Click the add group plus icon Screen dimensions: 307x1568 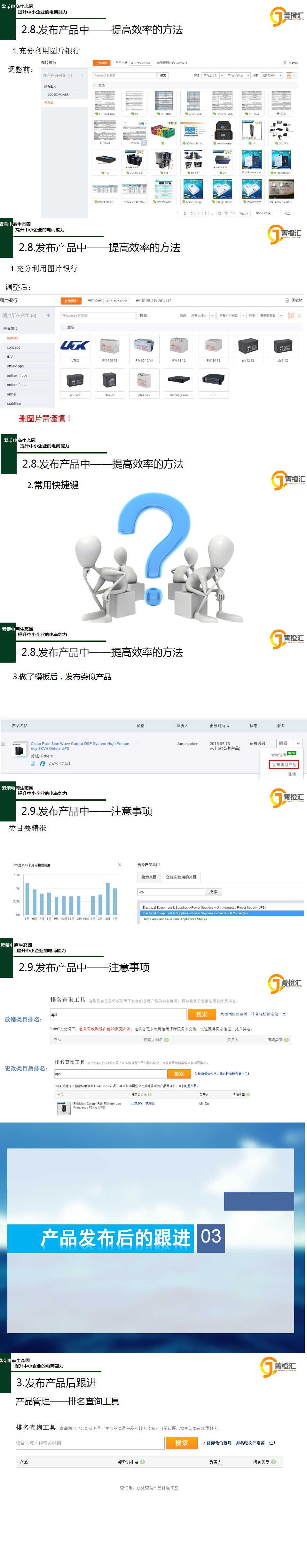[49, 315]
